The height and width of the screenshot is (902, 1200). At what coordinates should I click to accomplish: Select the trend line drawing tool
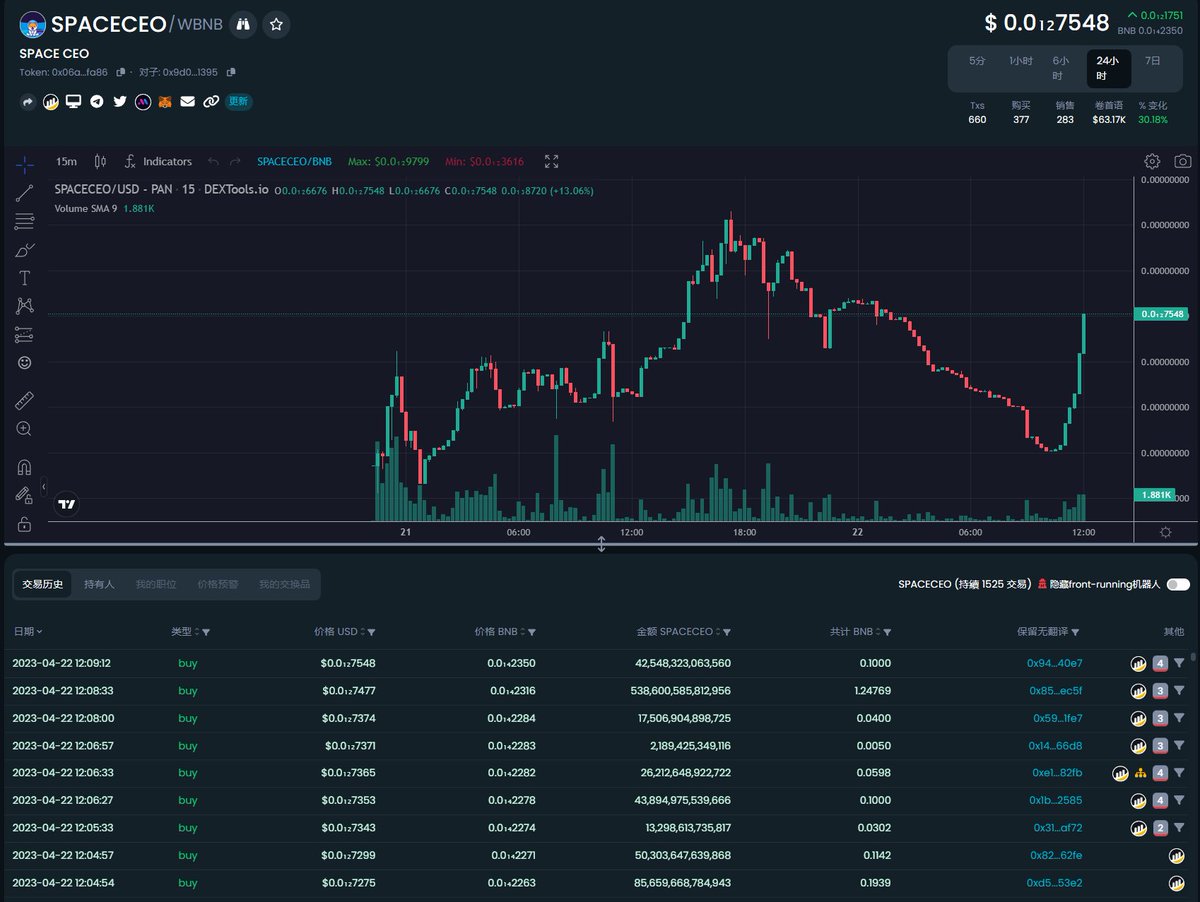click(24, 193)
